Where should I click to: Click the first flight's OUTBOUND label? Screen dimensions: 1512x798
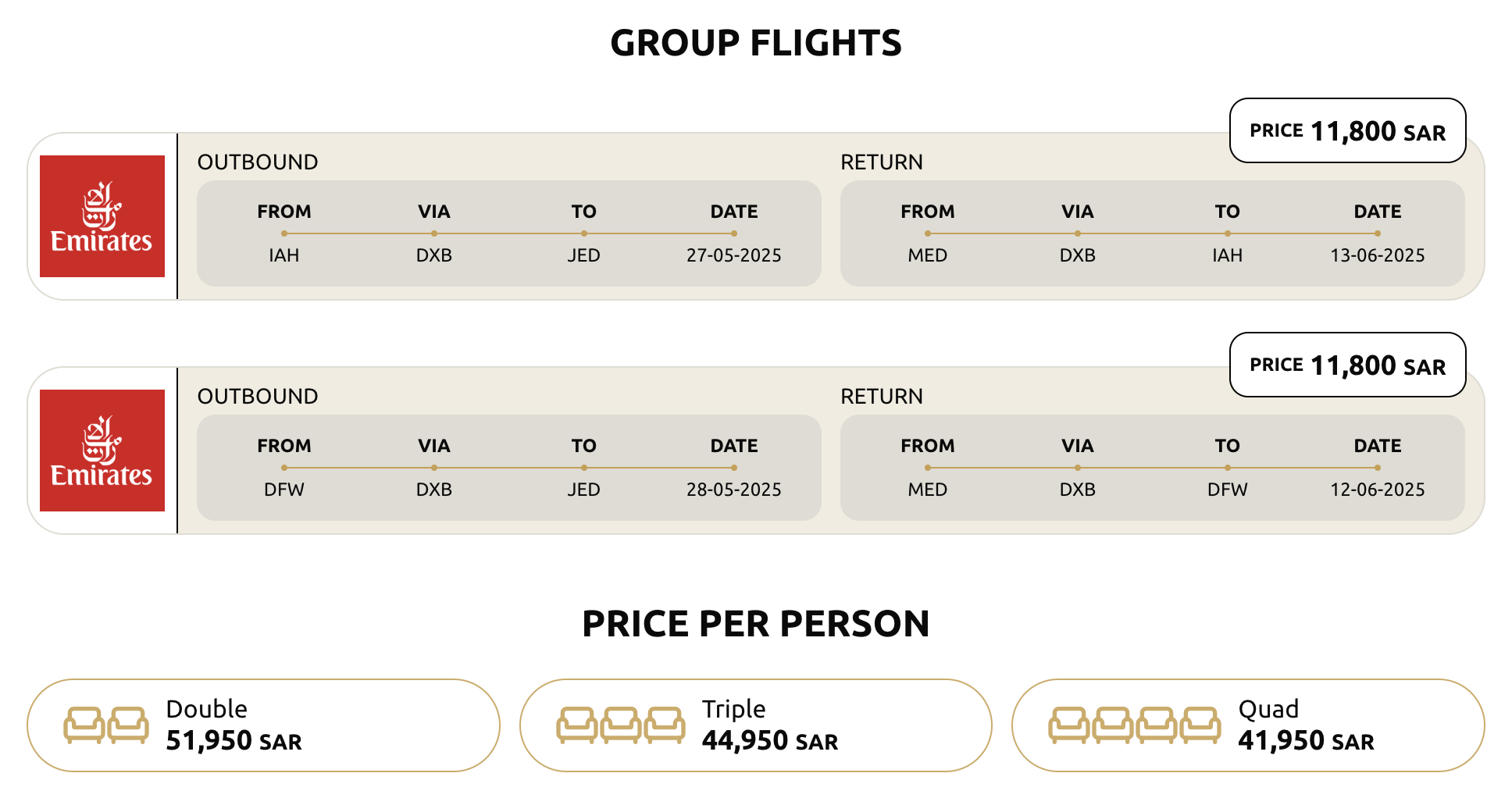click(258, 162)
